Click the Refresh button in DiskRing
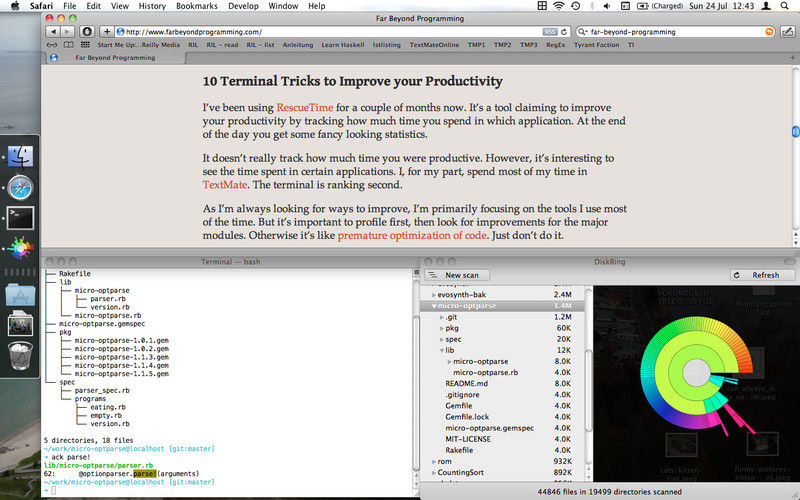 tap(762, 275)
